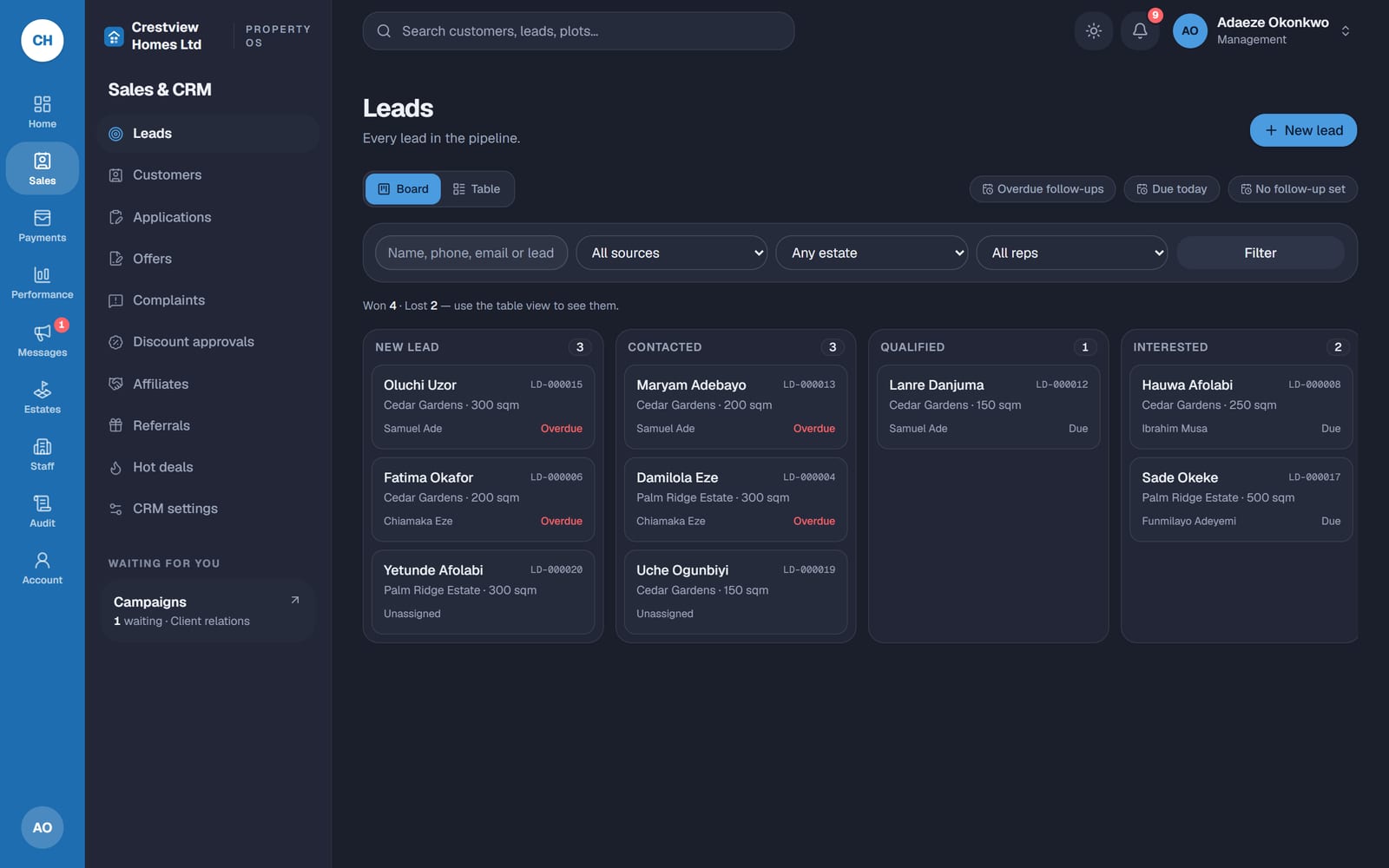Click the New lead button
This screenshot has height=868, width=1389.
tap(1303, 130)
